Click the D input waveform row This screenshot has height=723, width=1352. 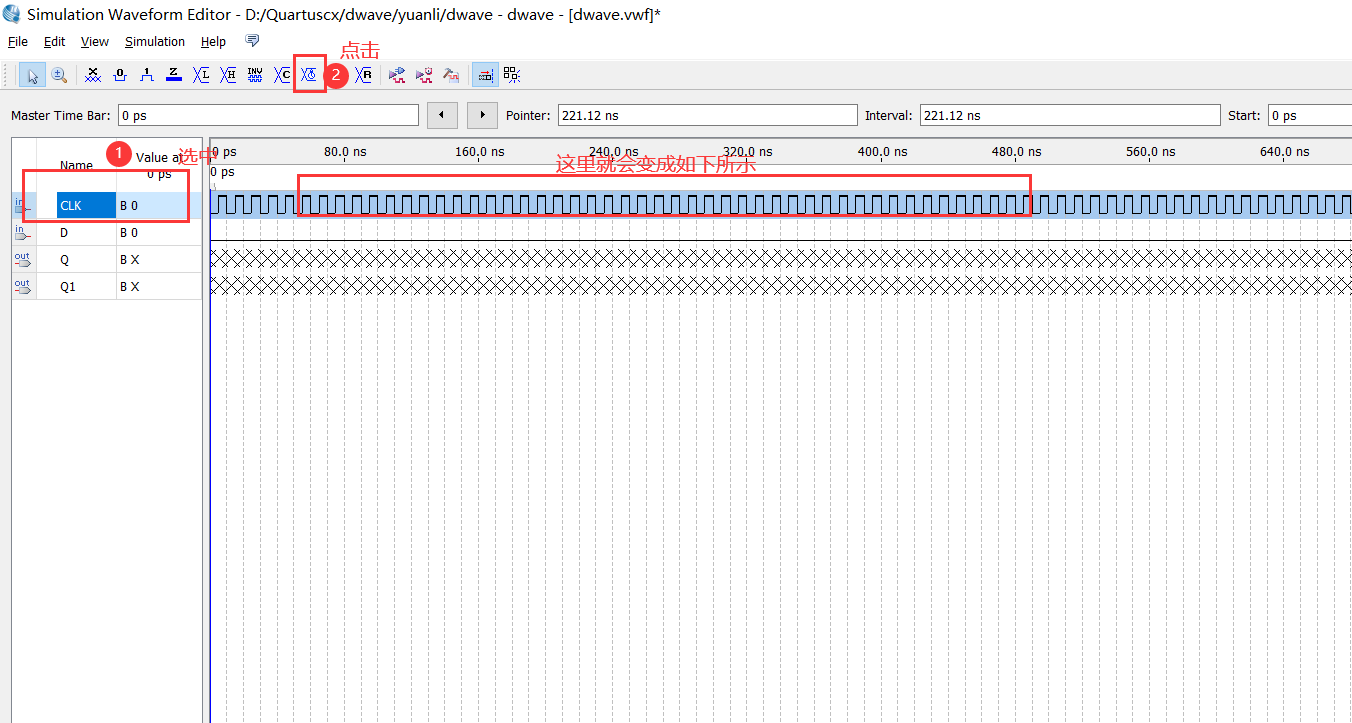pyautogui.click(x=780, y=232)
